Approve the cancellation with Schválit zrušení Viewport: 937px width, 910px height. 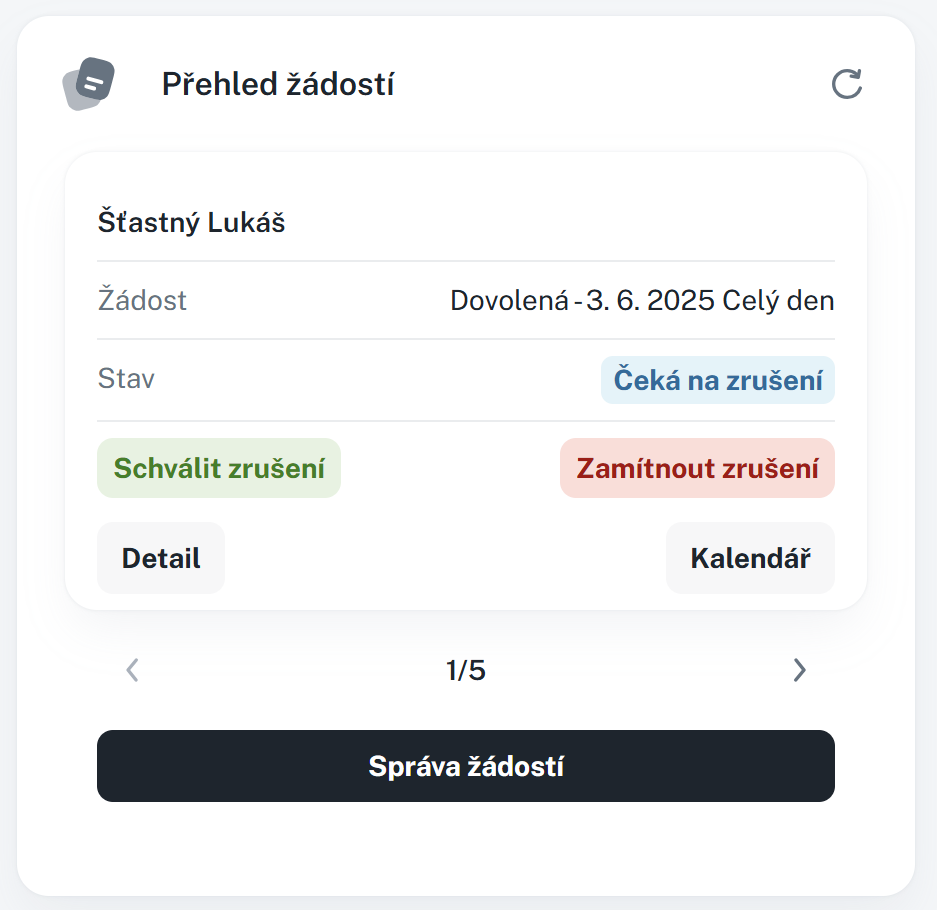coord(219,468)
